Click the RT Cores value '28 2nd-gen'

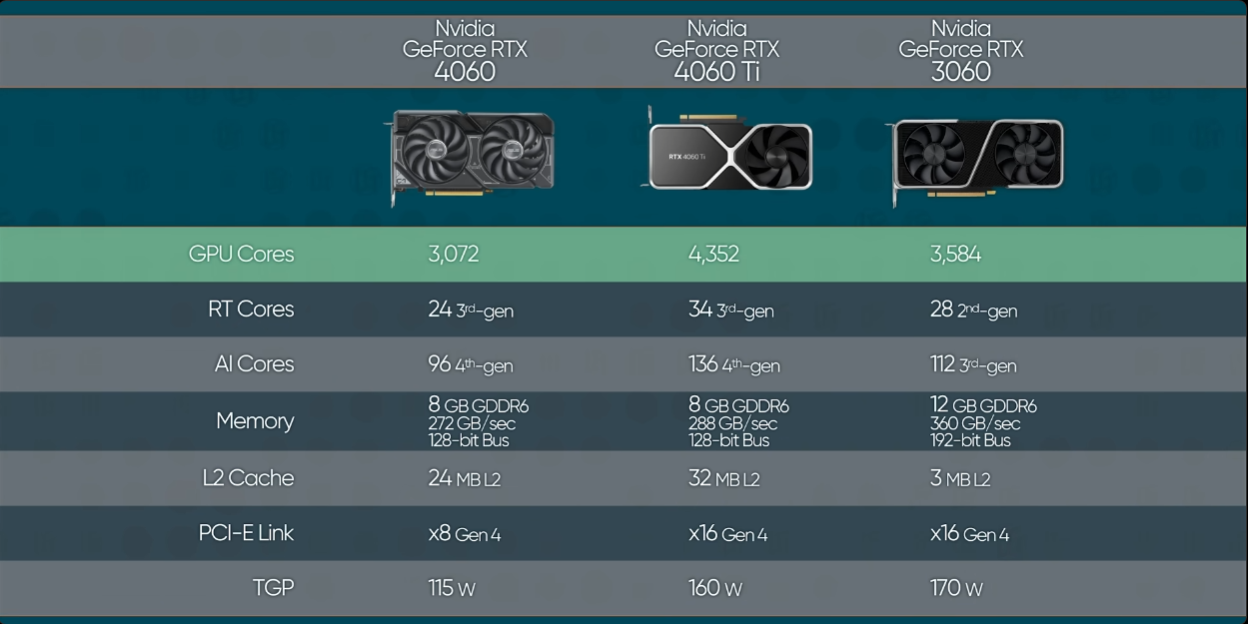point(974,310)
